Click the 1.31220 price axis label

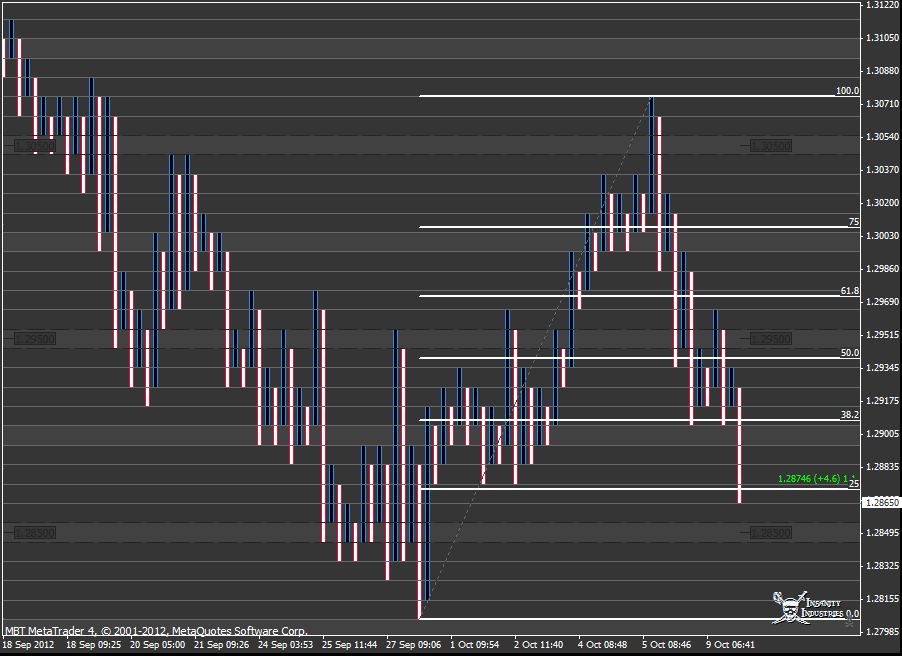[x=882, y=5]
